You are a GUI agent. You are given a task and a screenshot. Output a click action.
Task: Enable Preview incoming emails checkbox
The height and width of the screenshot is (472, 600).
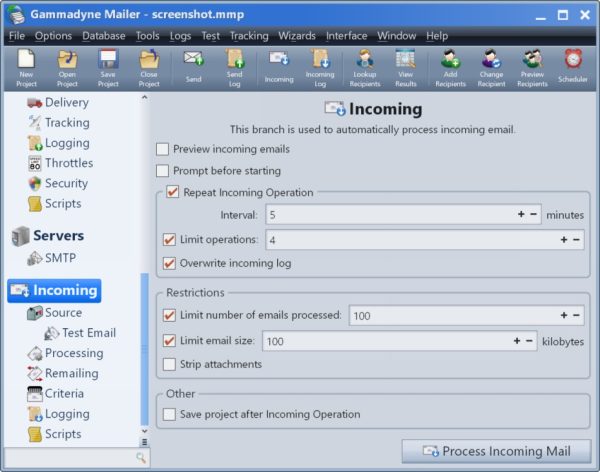pos(163,149)
